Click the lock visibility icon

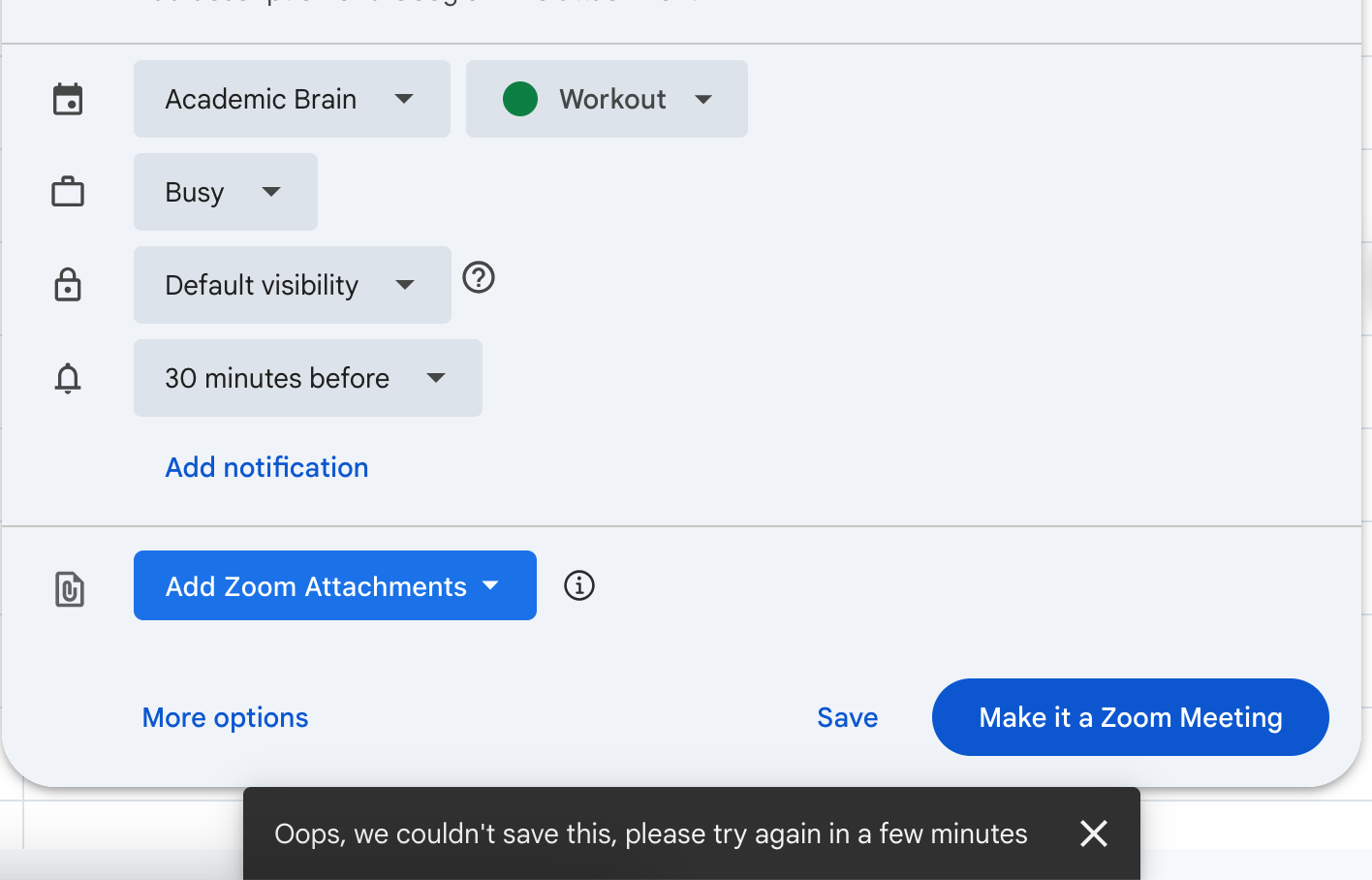[x=68, y=285]
